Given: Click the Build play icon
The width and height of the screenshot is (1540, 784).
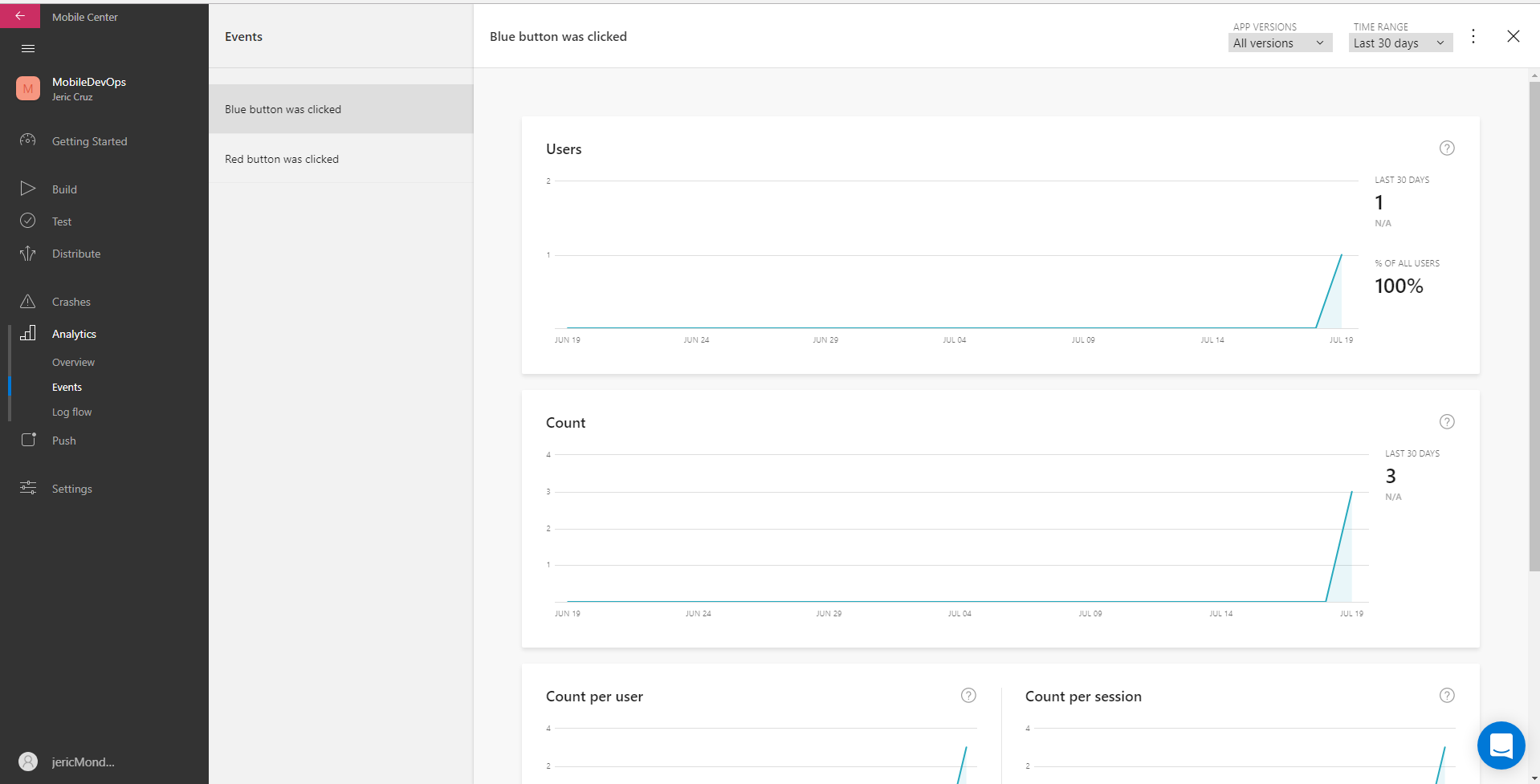Looking at the screenshot, I should [x=28, y=189].
